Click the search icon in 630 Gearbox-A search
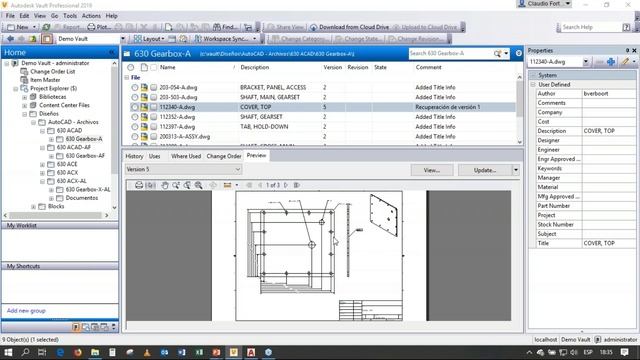Viewport: 640px width, 360px height. coord(497,53)
